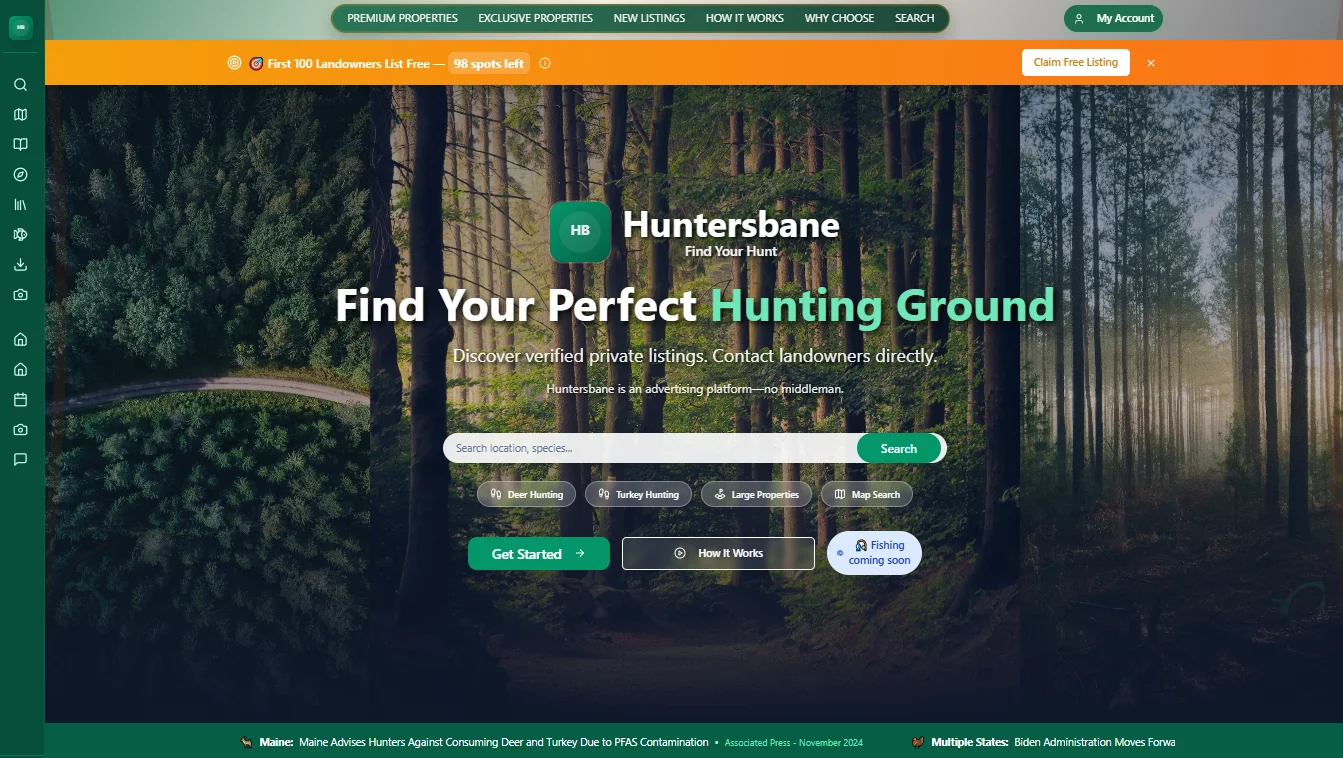
Task: Click the '98 spots left' badge
Action: pyautogui.click(x=489, y=63)
